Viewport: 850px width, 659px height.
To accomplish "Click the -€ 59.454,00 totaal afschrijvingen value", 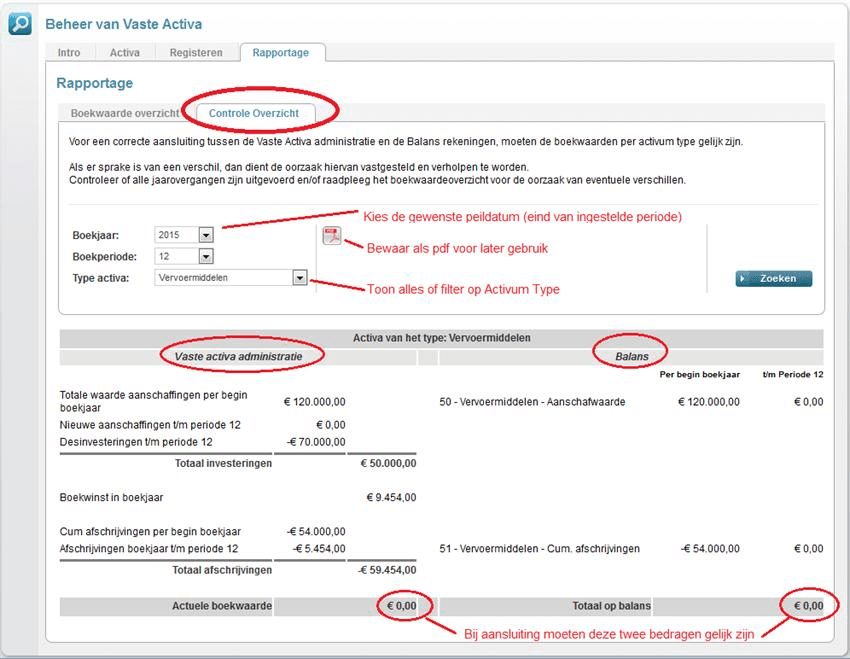I will tap(387, 570).
